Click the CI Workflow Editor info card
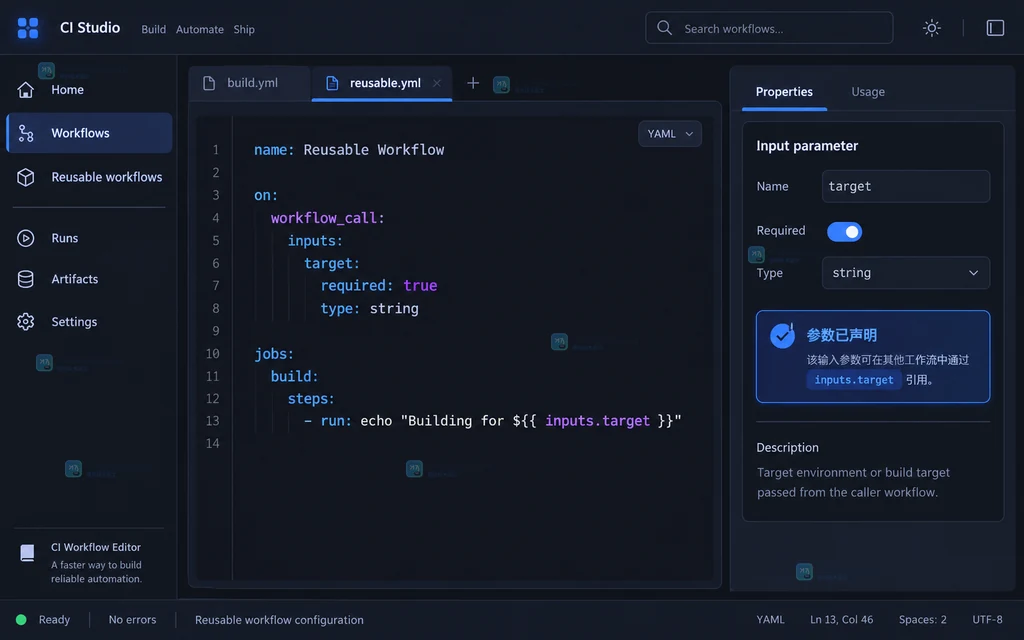 (x=89, y=562)
